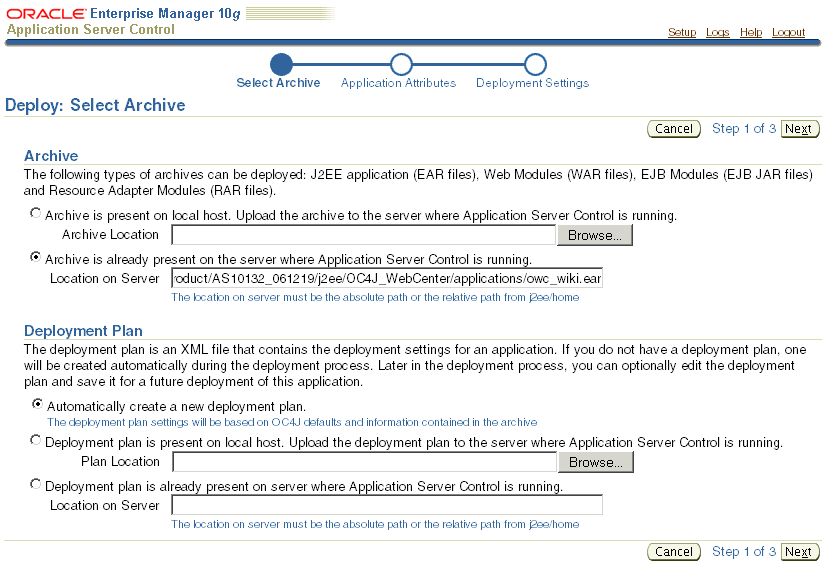Click Browse next to Plan Location
This screenshot has width=825, height=565.
point(596,462)
